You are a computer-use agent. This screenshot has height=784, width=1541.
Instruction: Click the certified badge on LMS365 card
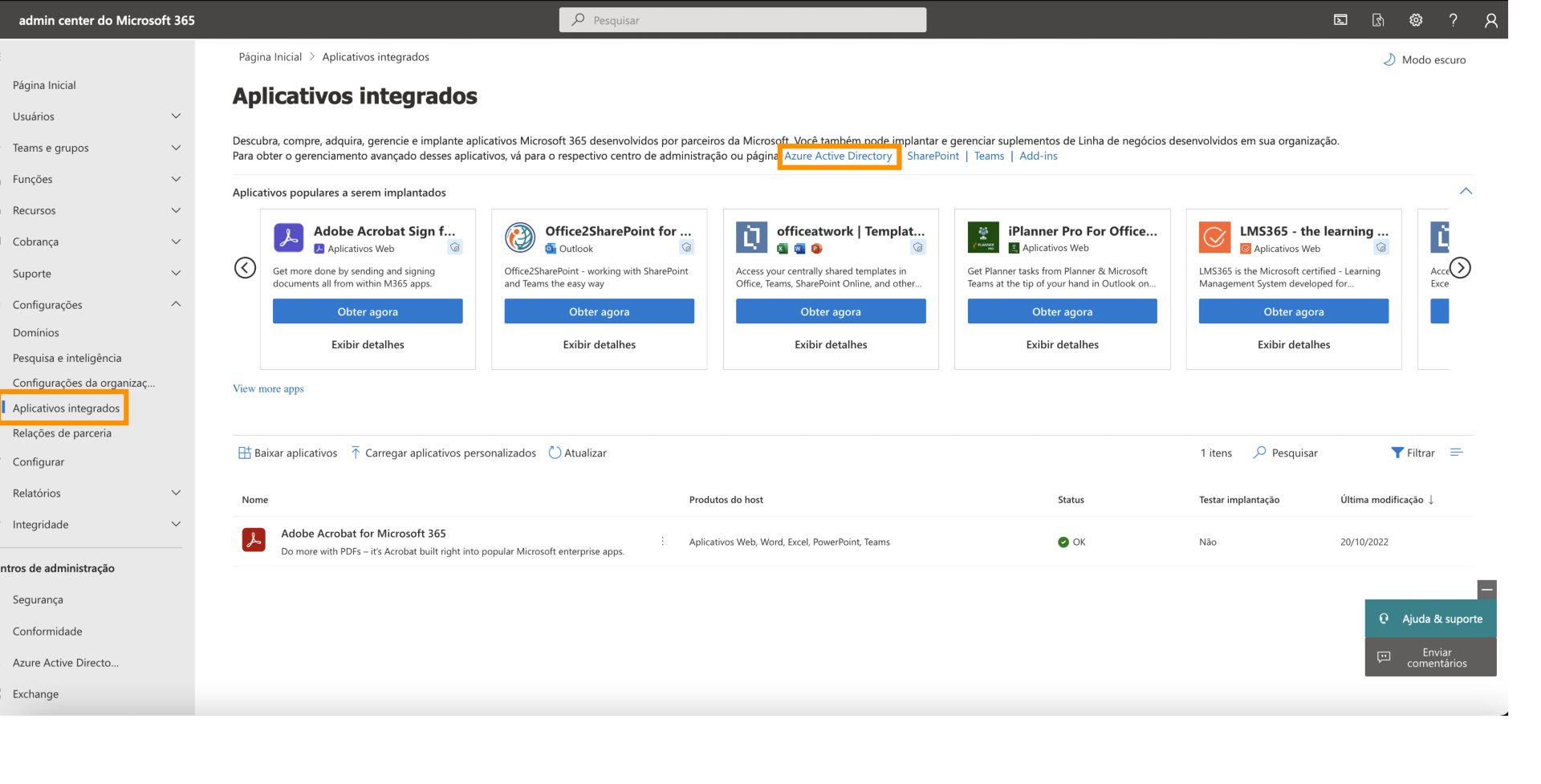(1381, 247)
